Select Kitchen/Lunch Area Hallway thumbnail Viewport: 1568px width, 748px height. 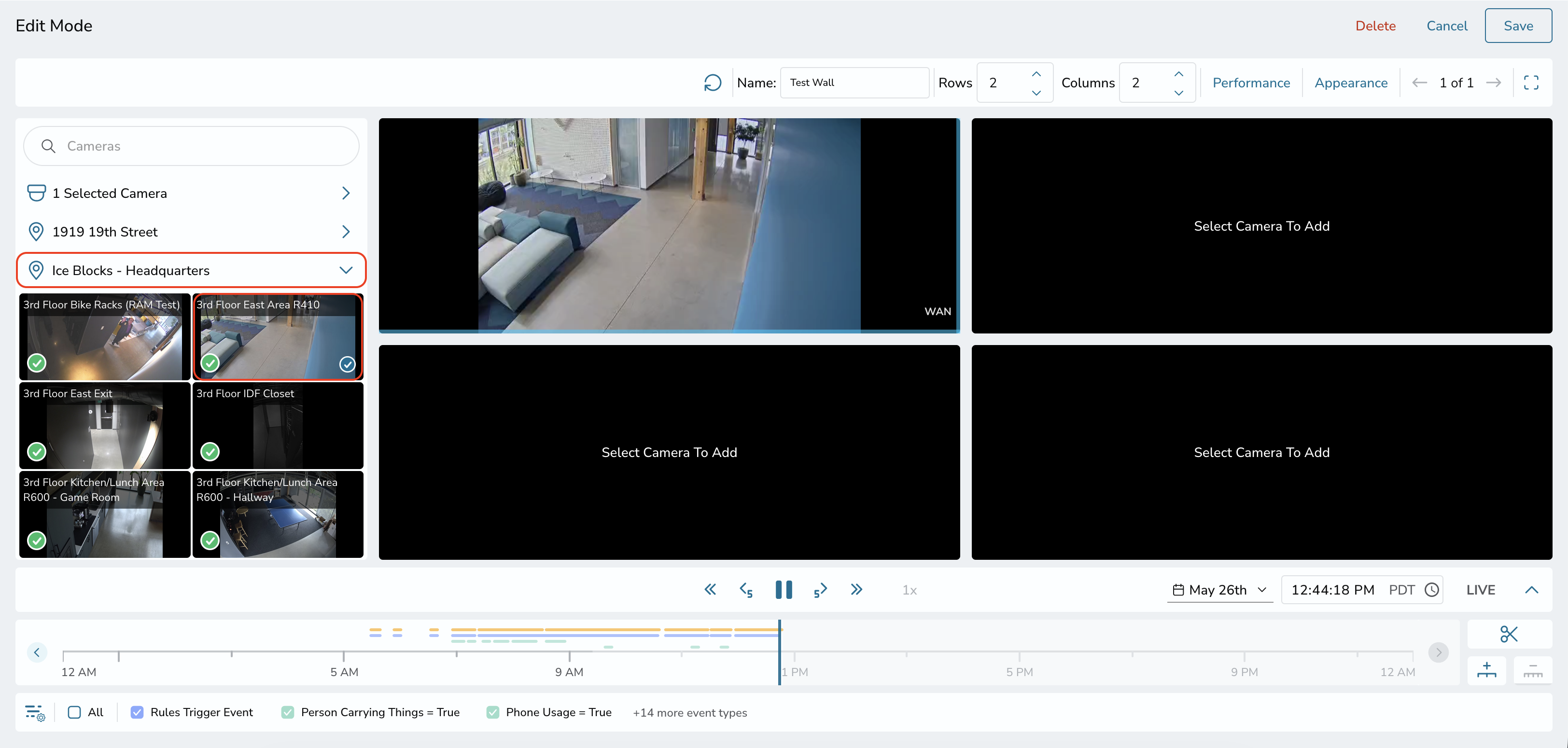(278, 514)
